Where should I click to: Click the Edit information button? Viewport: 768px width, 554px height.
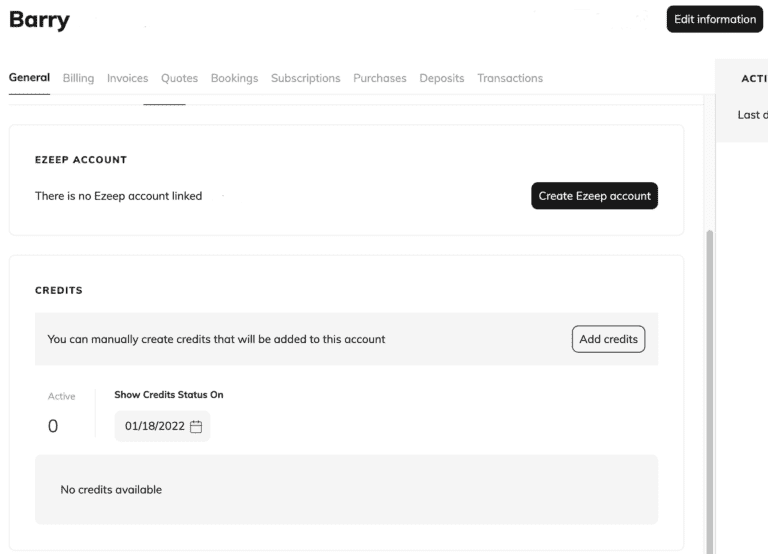coord(714,19)
